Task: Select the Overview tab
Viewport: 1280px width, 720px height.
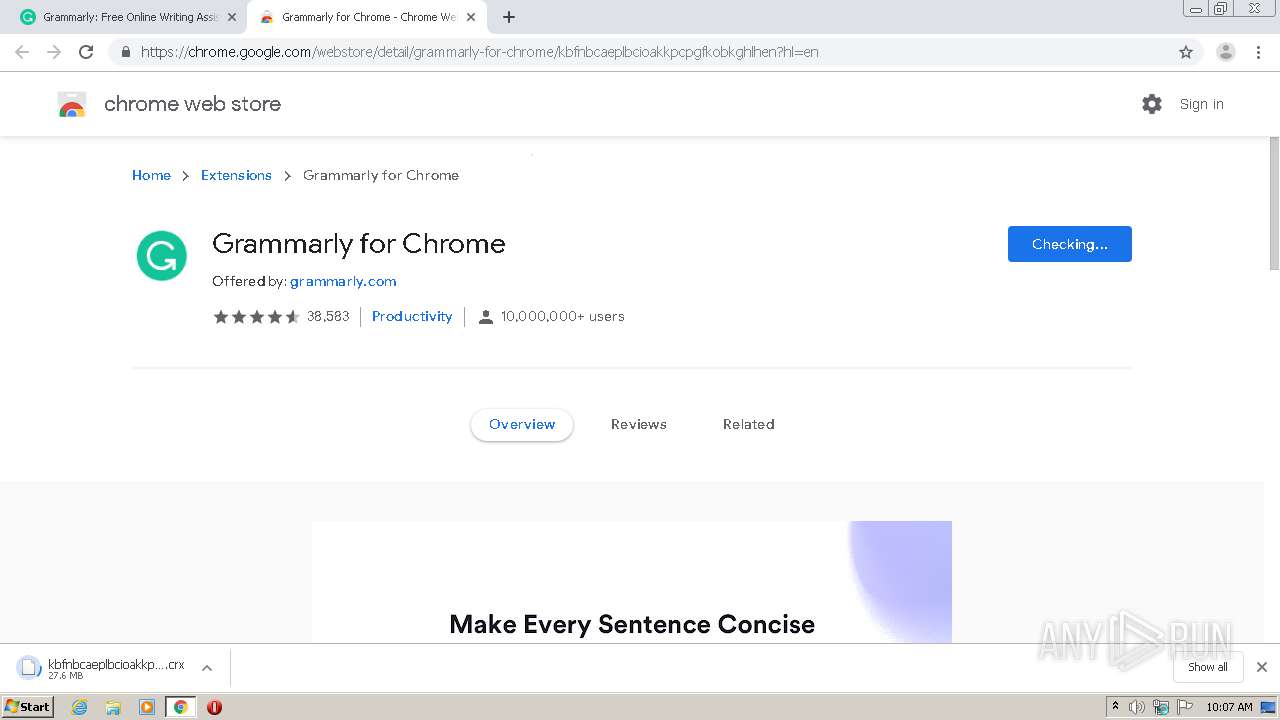Action: 522,424
